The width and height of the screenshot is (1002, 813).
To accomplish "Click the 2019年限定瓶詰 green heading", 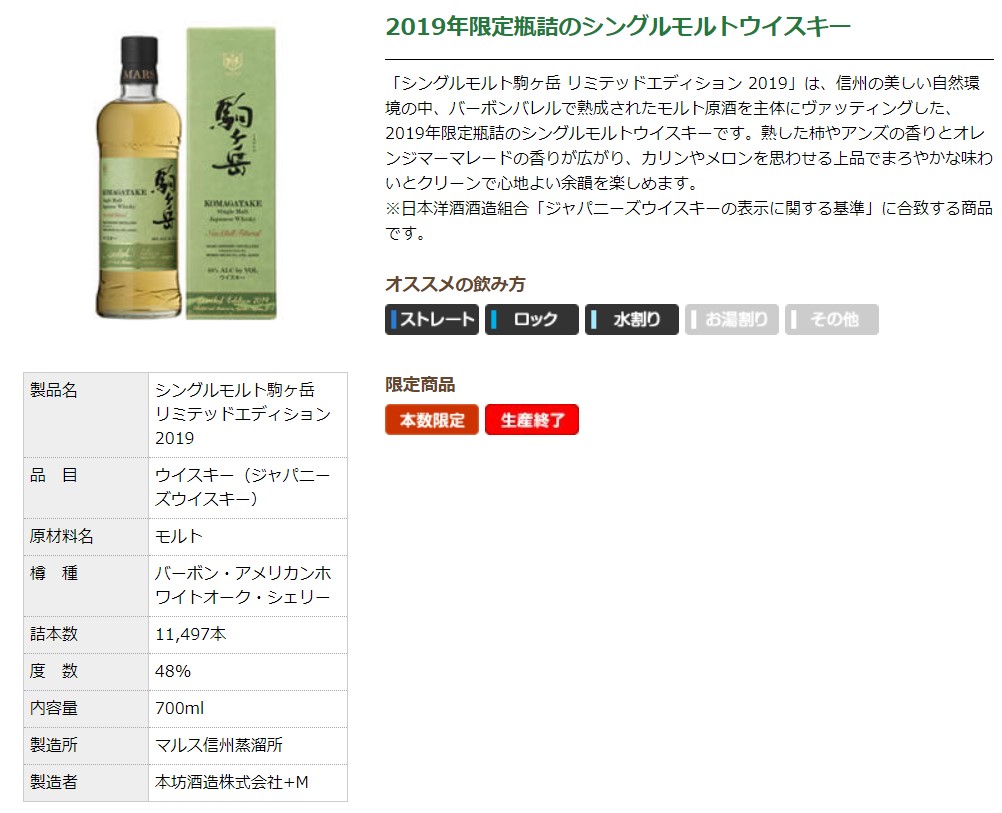I will point(618,27).
